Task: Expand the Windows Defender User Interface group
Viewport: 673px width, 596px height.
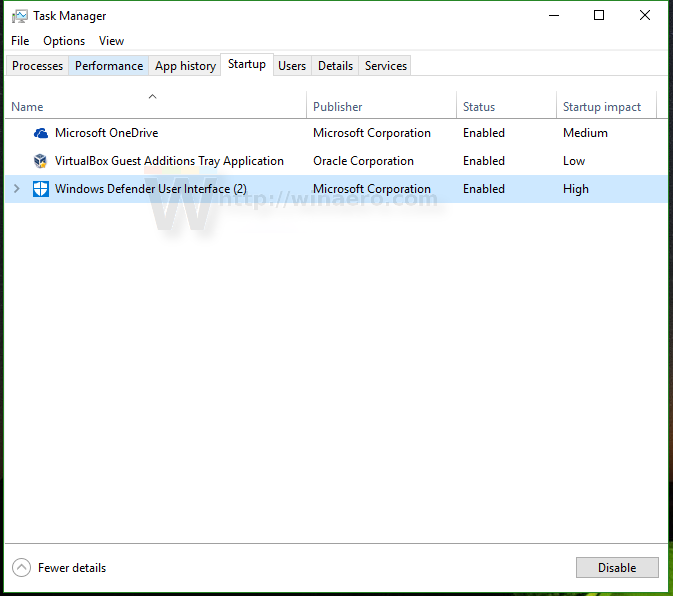Action: (x=16, y=189)
